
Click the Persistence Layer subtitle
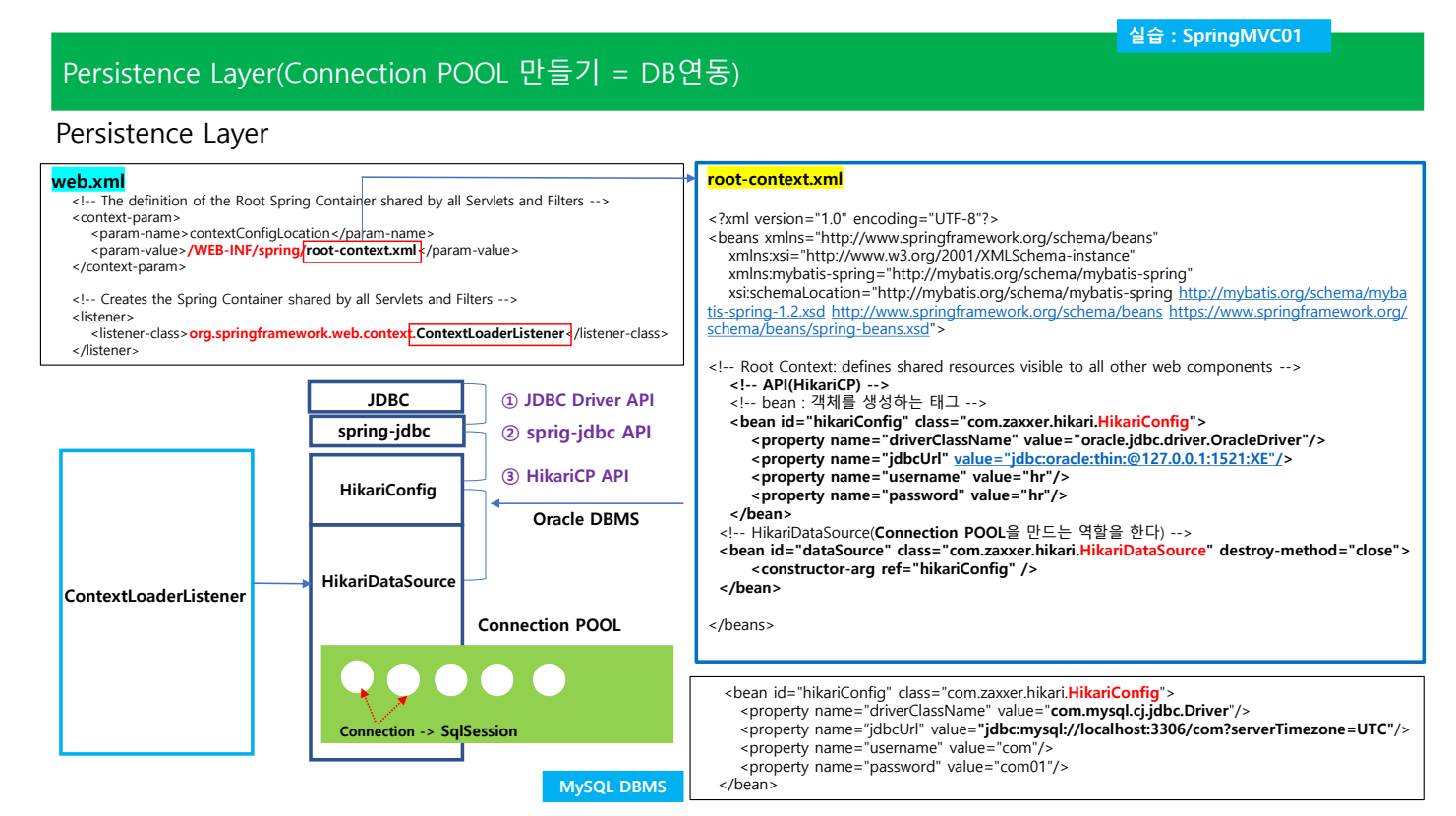point(162,133)
